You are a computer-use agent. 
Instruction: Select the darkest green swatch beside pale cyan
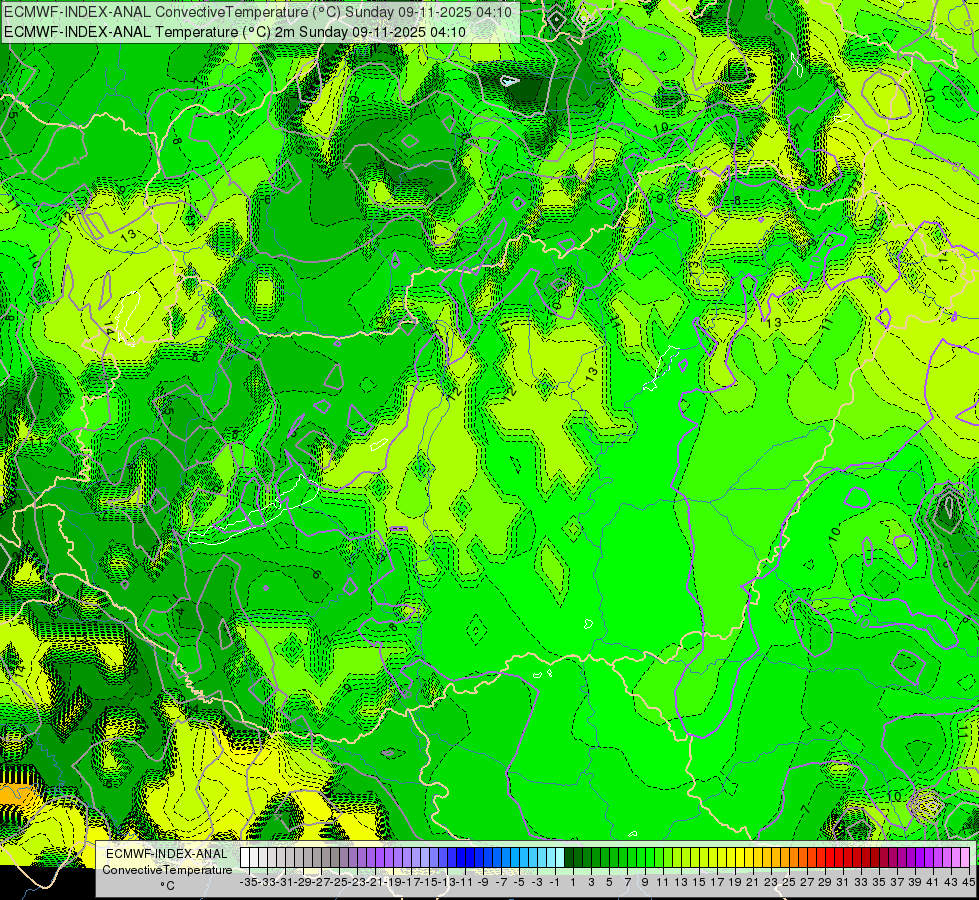pyautogui.click(x=569, y=857)
